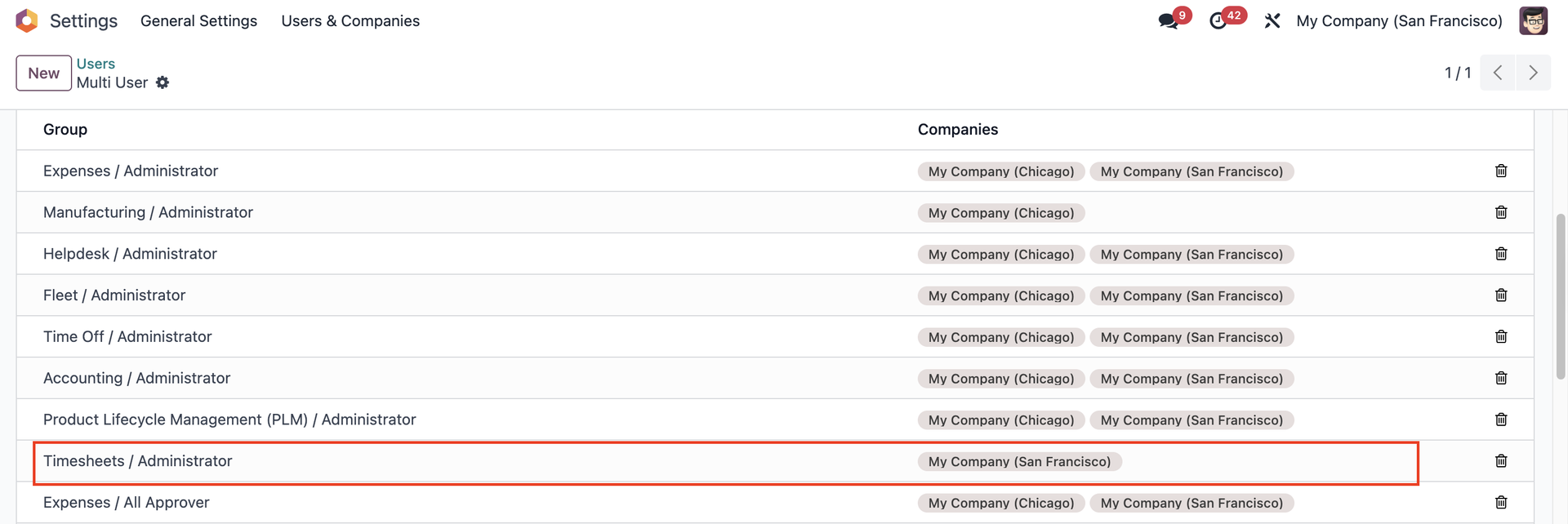The height and width of the screenshot is (524, 1568).
Task: Delete the Timesheets / Administrator row
Action: click(x=1501, y=461)
